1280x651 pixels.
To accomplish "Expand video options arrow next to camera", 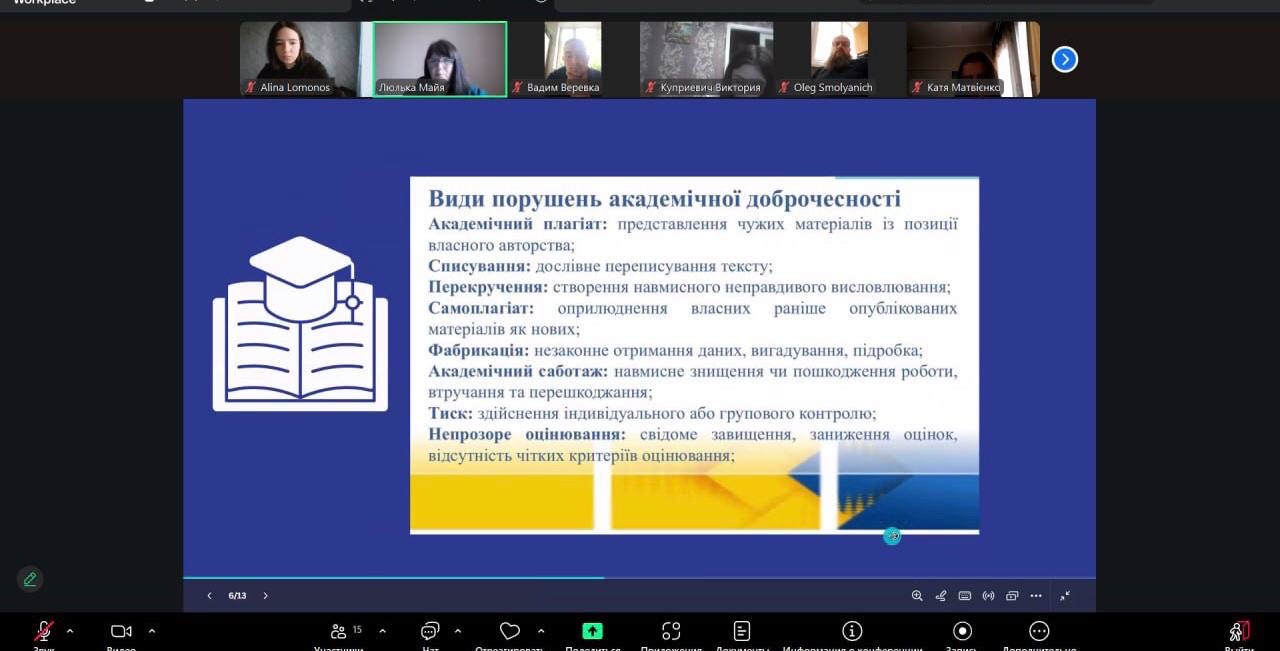I will tap(152, 631).
